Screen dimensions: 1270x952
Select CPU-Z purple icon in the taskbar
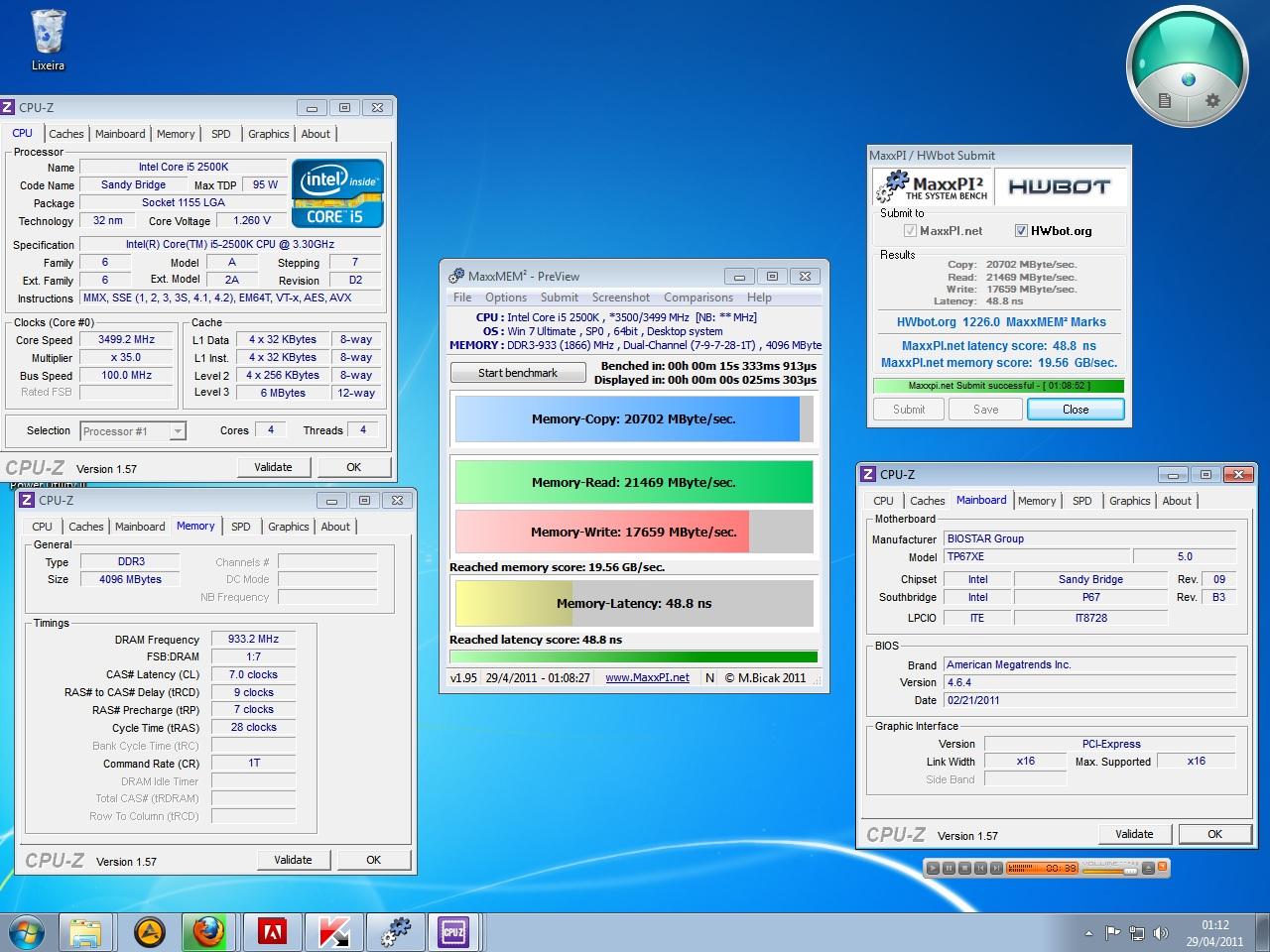[453, 932]
